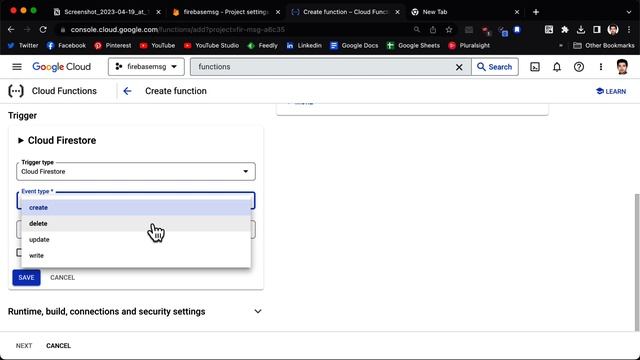Open the Other Bookmarks folder
The height and width of the screenshot is (360, 640).
point(604,45)
